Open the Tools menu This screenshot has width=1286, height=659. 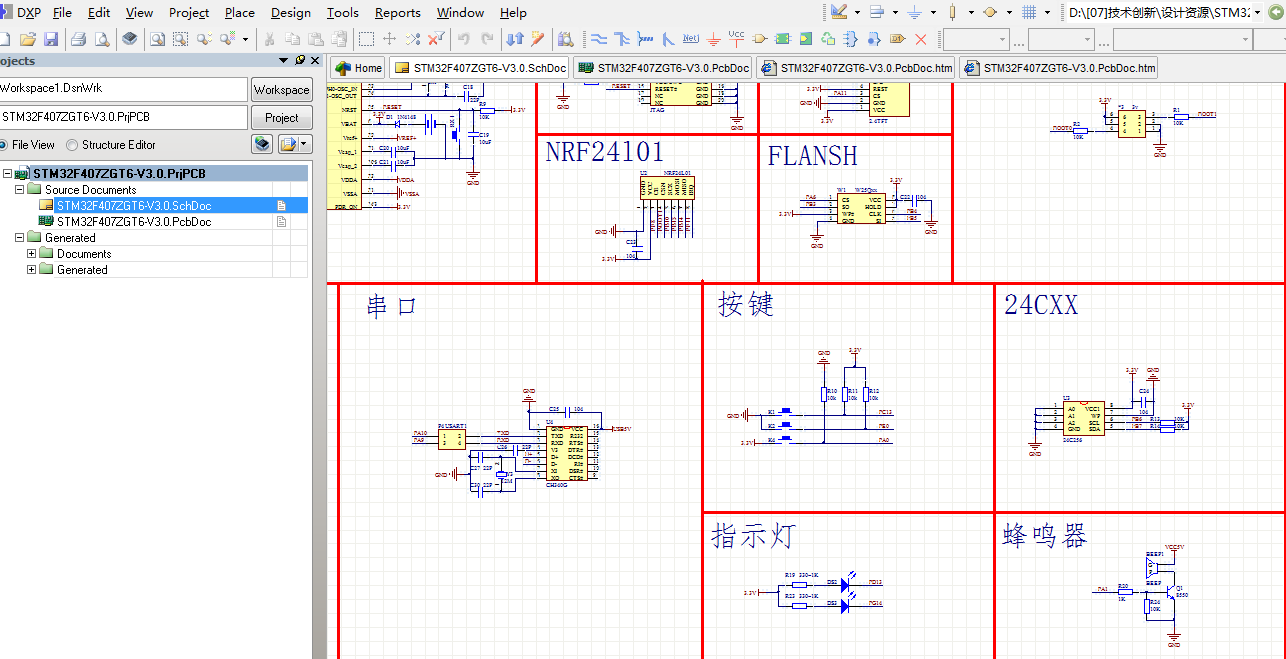(x=343, y=12)
